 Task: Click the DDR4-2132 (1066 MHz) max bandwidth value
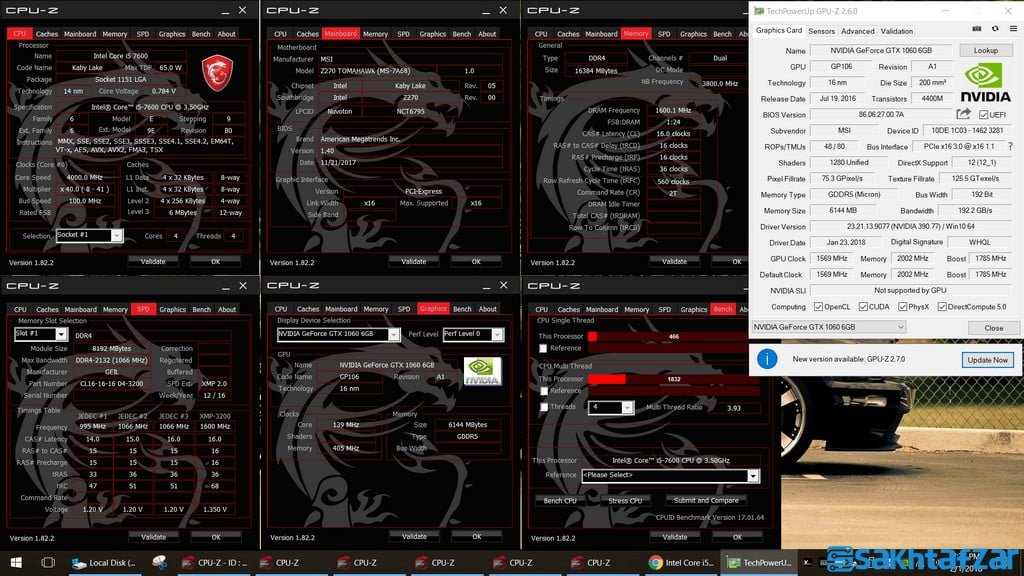(x=111, y=360)
